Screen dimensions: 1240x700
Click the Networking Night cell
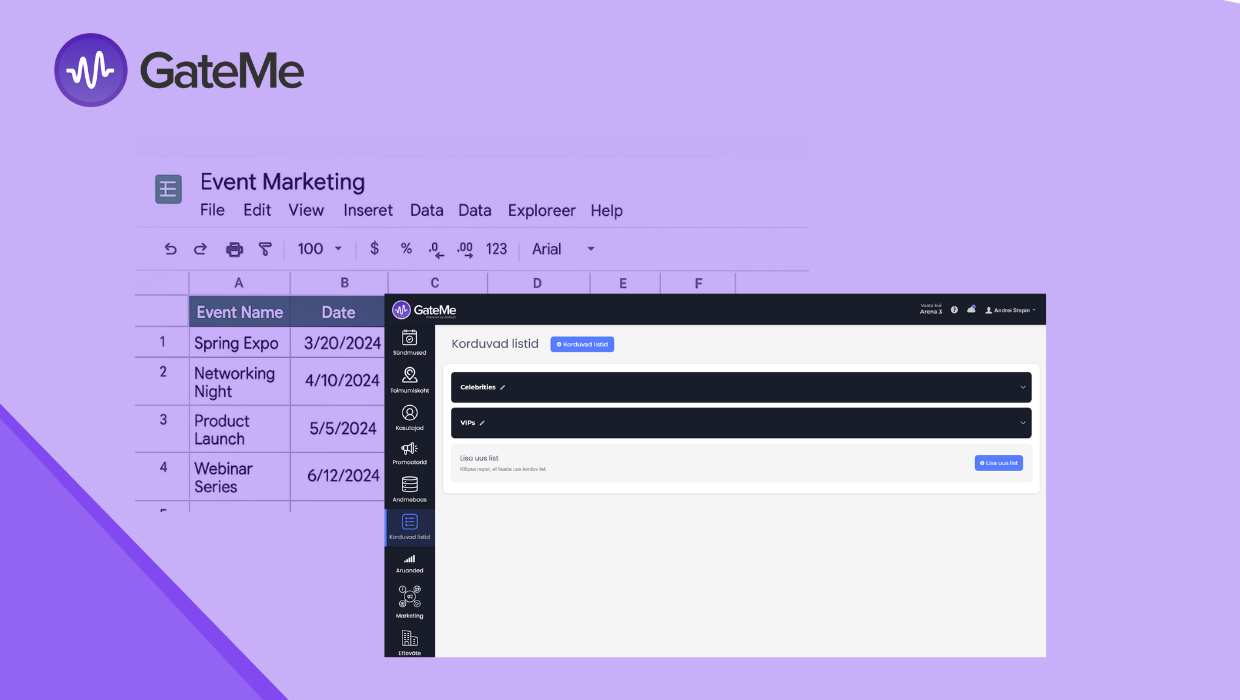pos(239,382)
